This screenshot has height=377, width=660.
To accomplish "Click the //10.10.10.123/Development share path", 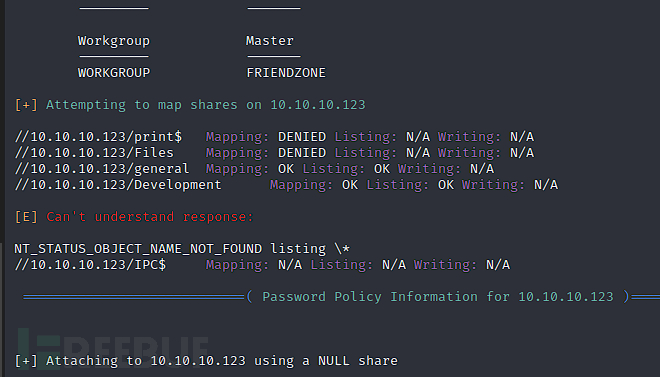I will pyautogui.click(x=118, y=185).
